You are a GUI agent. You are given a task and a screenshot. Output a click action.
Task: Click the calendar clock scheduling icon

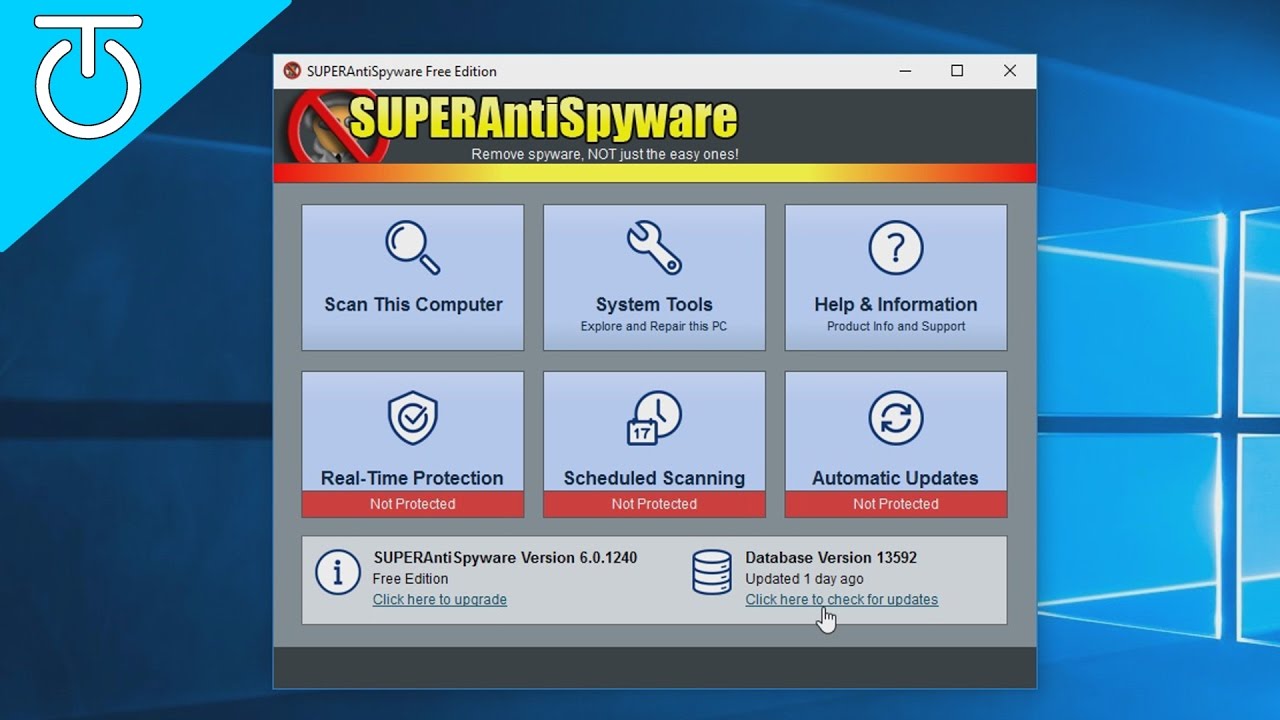(x=654, y=418)
